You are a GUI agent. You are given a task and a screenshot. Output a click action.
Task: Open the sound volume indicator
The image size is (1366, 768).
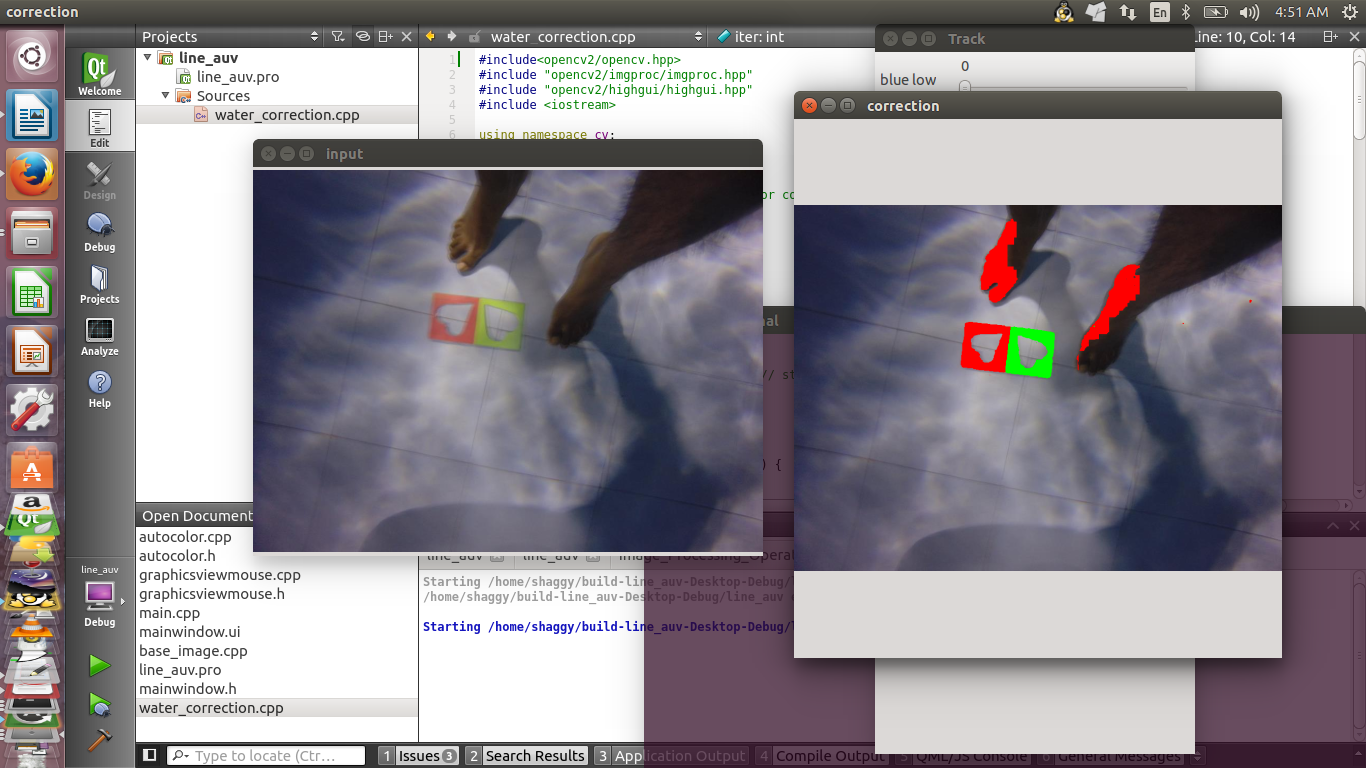[x=1249, y=12]
